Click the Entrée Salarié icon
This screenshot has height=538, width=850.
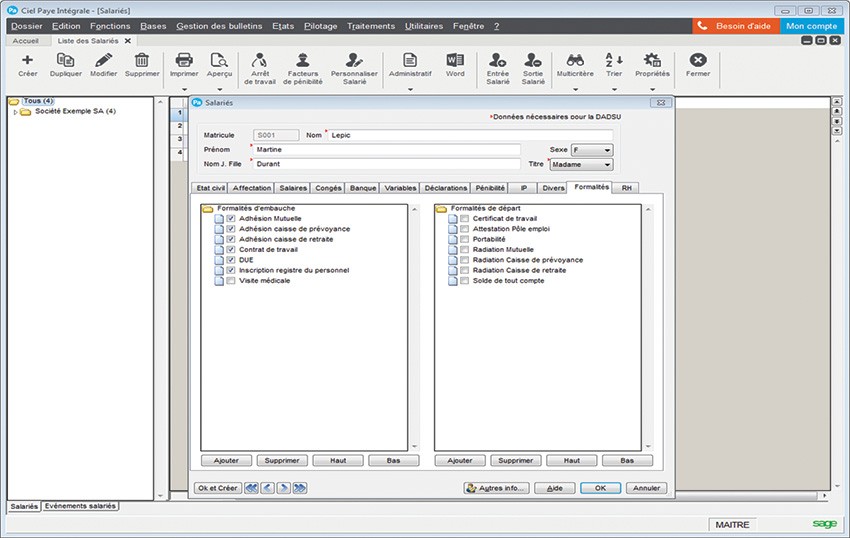coord(497,60)
